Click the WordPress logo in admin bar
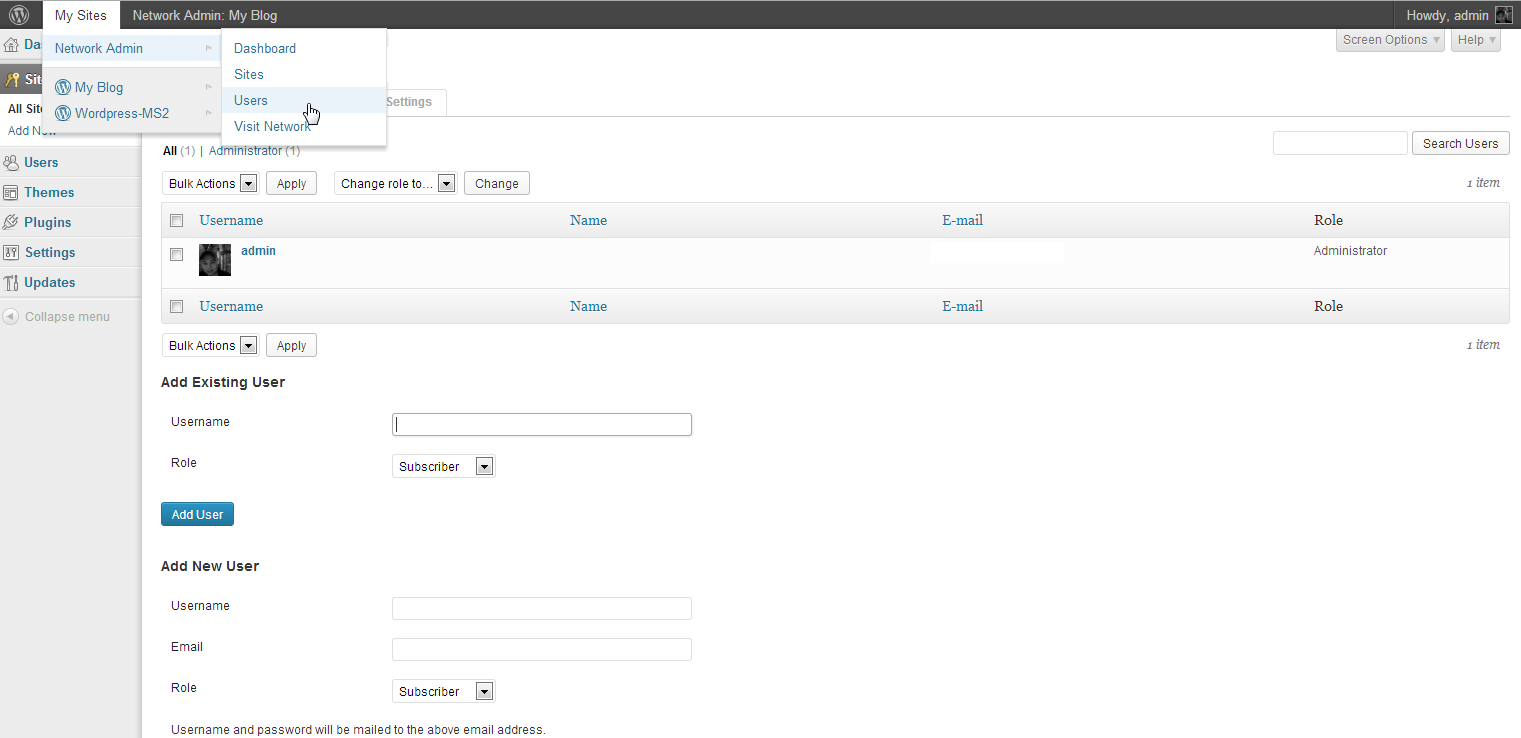 (x=19, y=15)
